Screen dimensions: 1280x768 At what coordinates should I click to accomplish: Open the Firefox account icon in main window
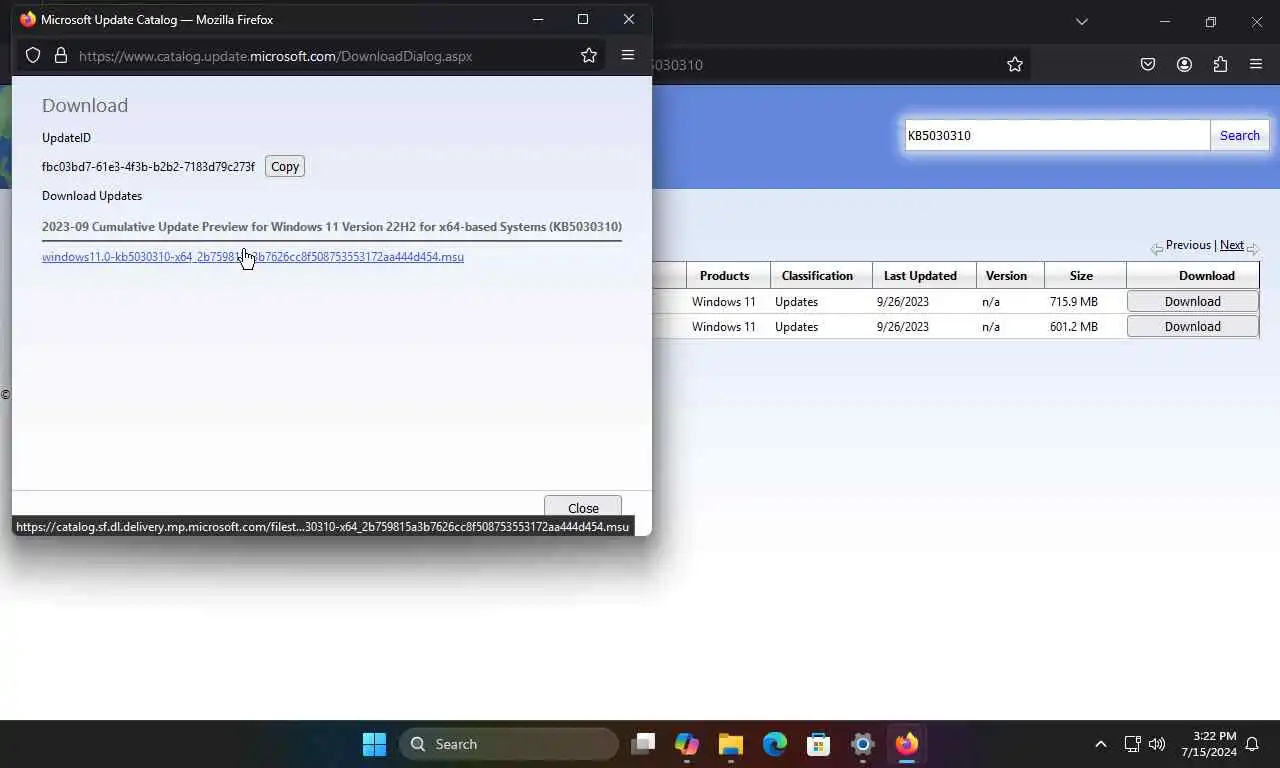pos(1184,64)
